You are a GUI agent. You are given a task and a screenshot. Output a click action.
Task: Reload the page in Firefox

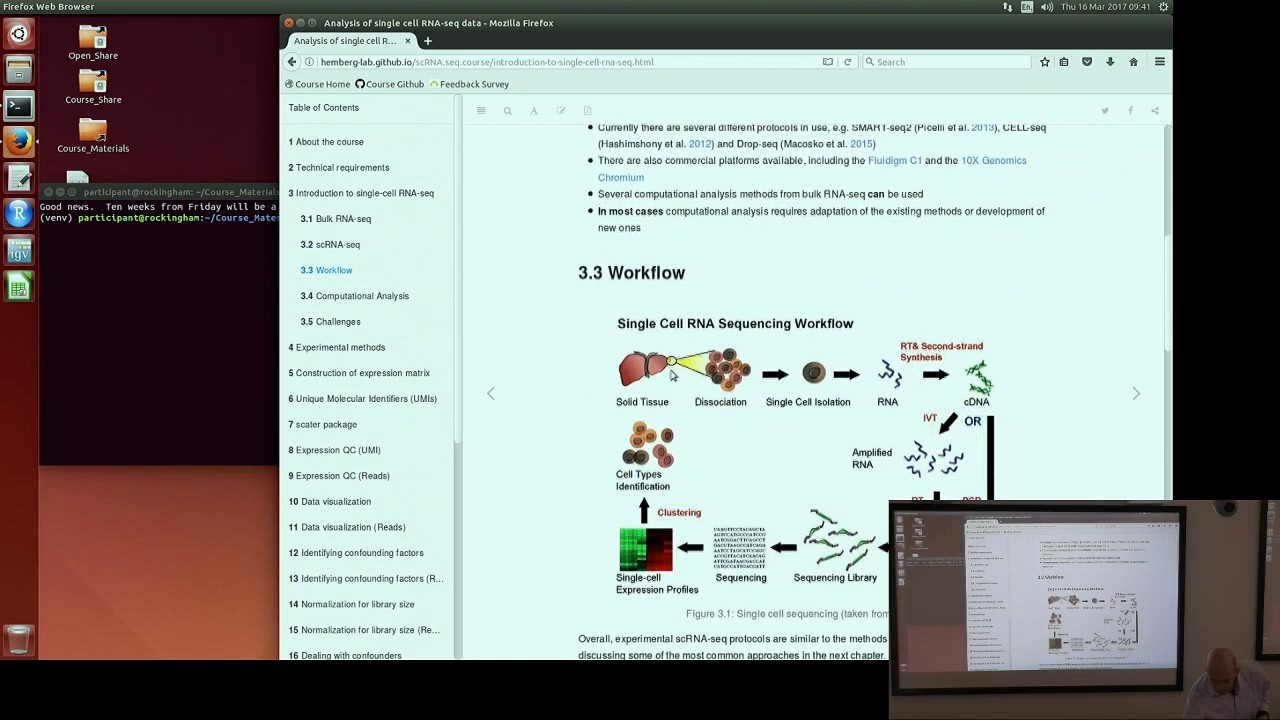pyautogui.click(x=847, y=62)
